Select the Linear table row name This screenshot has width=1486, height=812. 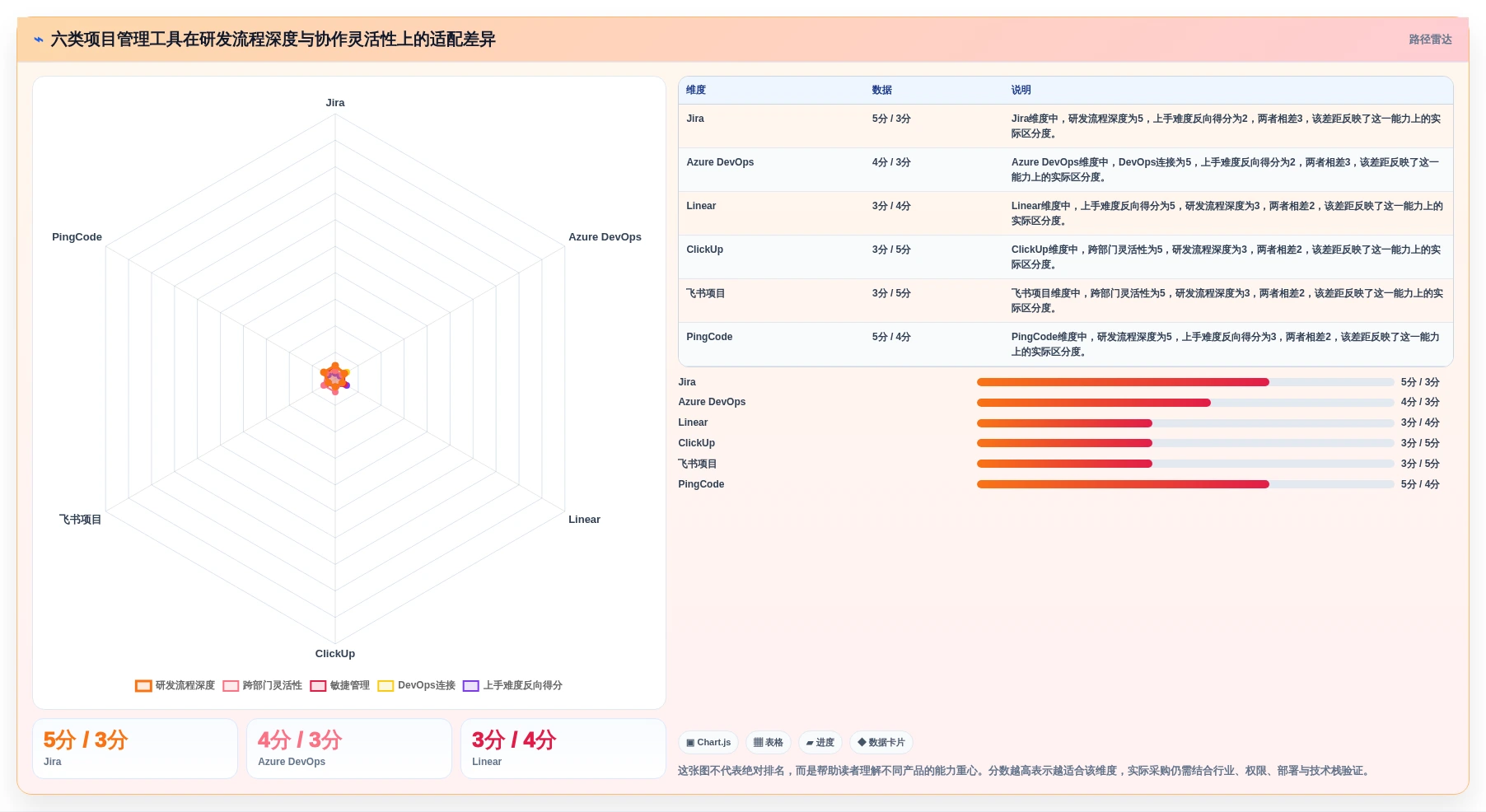(701, 206)
